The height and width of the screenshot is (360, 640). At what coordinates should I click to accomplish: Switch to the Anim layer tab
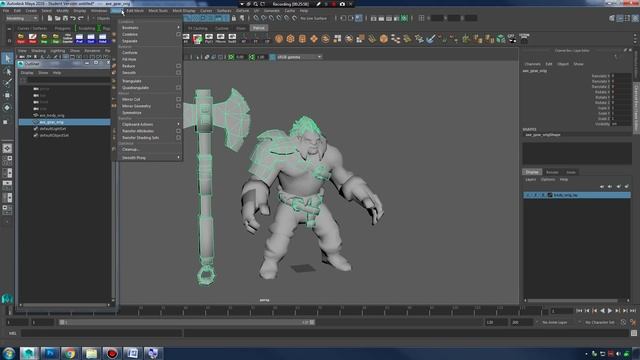[x=571, y=172]
